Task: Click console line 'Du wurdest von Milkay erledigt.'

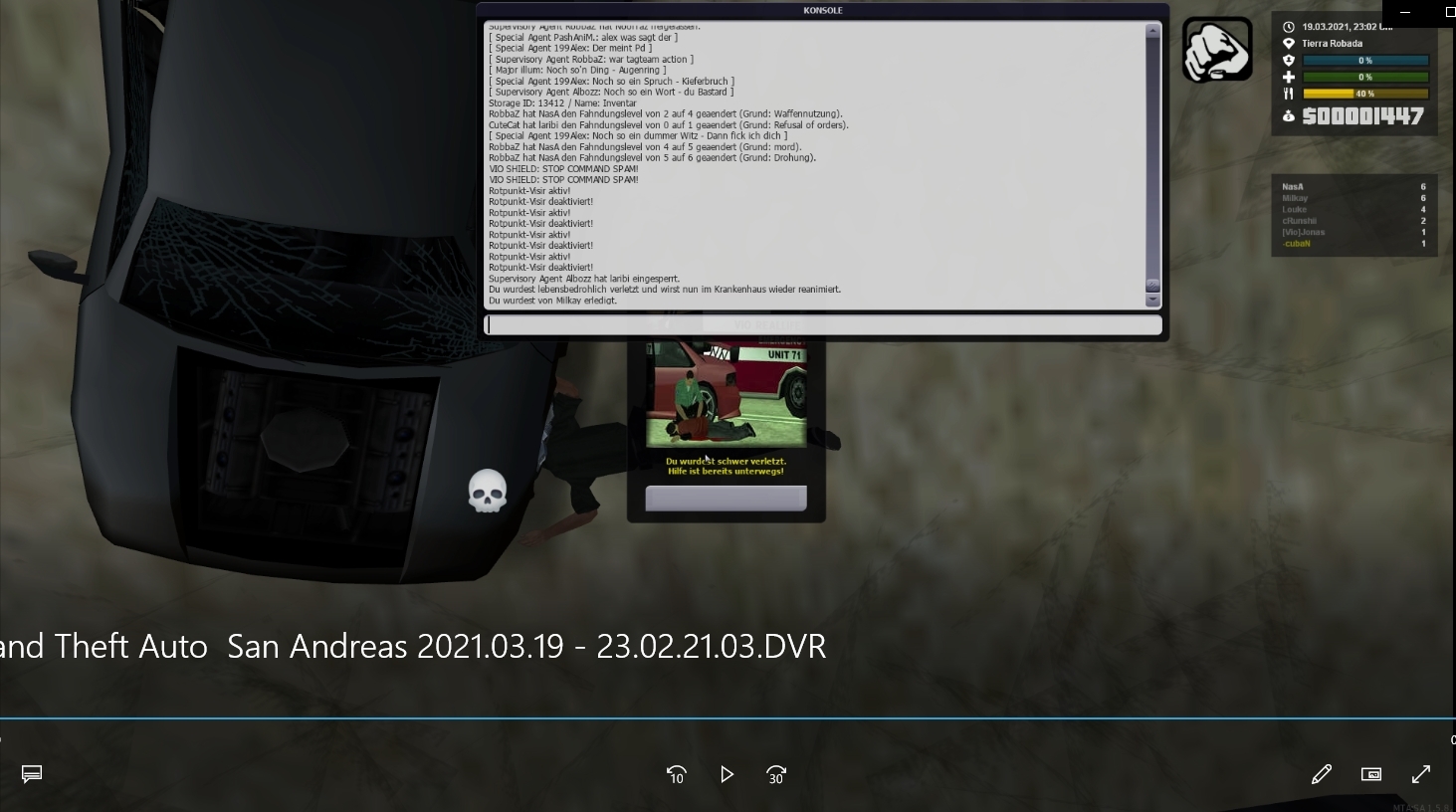Action: (x=552, y=301)
